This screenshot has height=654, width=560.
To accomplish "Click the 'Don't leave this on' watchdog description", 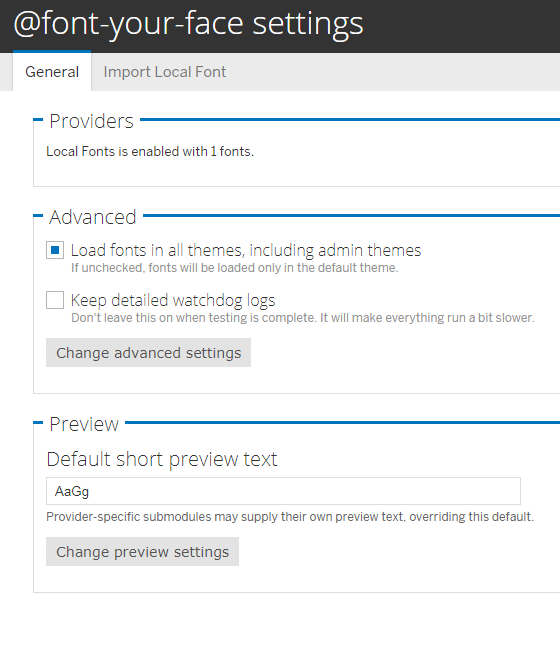I will pyautogui.click(x=303, y=318).
